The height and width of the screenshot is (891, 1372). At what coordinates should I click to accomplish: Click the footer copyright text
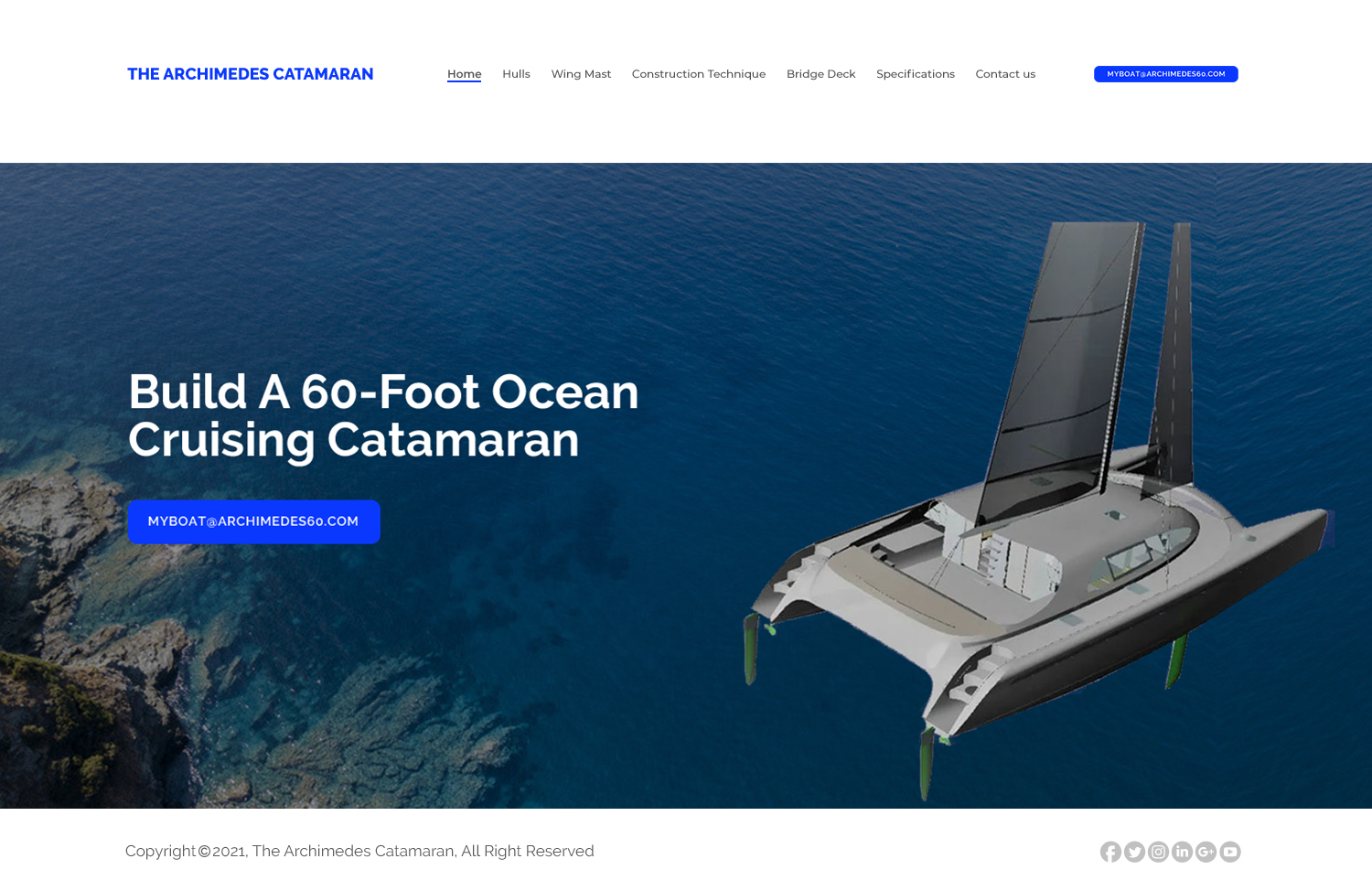[x=359, y=851]
